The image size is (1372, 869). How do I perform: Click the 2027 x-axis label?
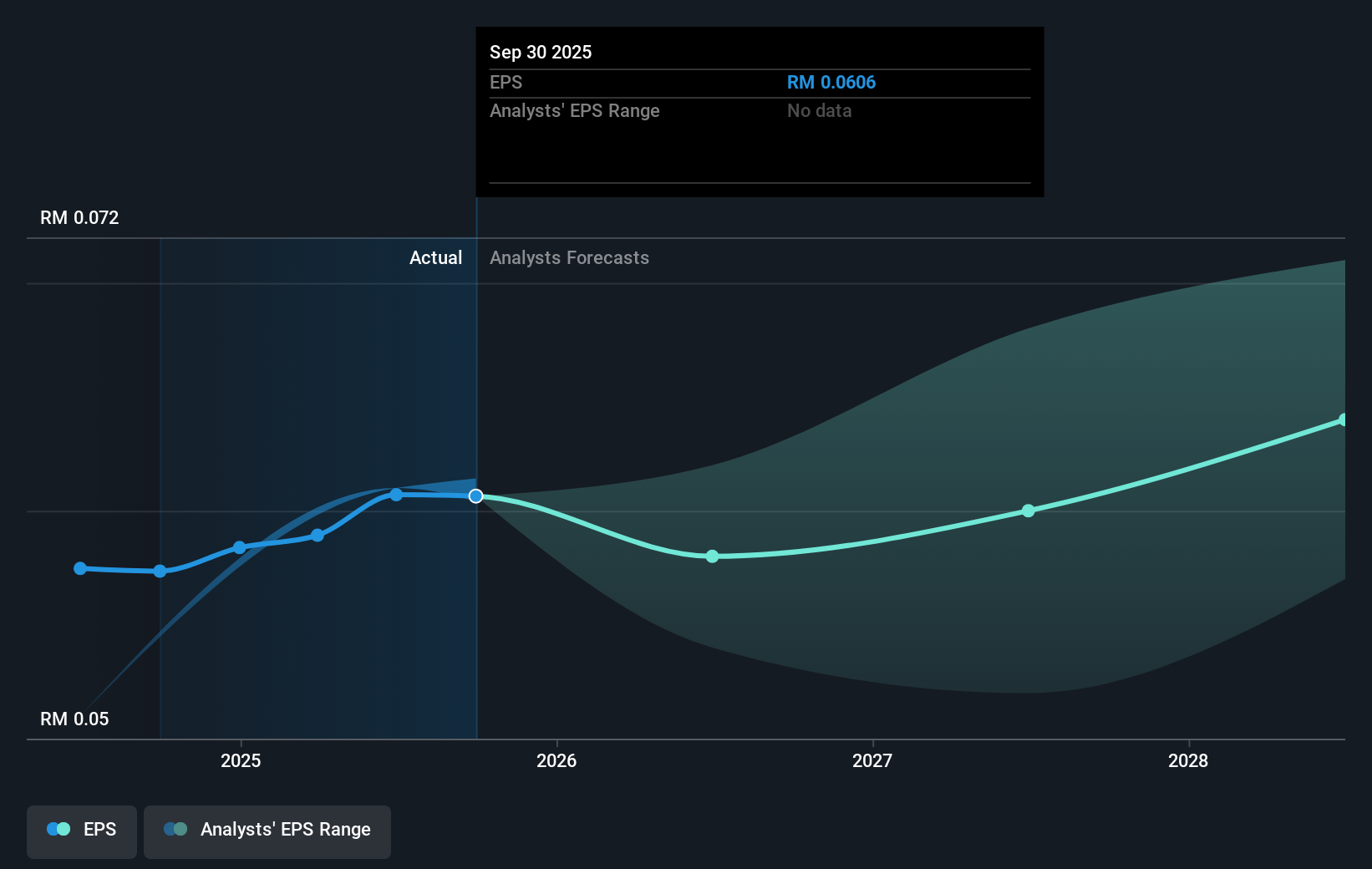(x=872, y=760)
